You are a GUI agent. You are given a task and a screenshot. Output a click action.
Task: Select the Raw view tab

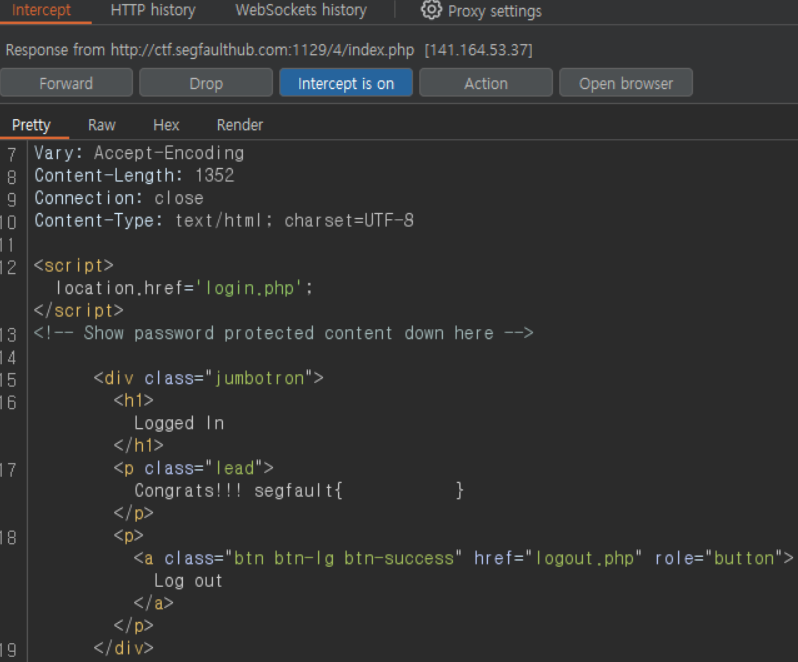(102, 125)
